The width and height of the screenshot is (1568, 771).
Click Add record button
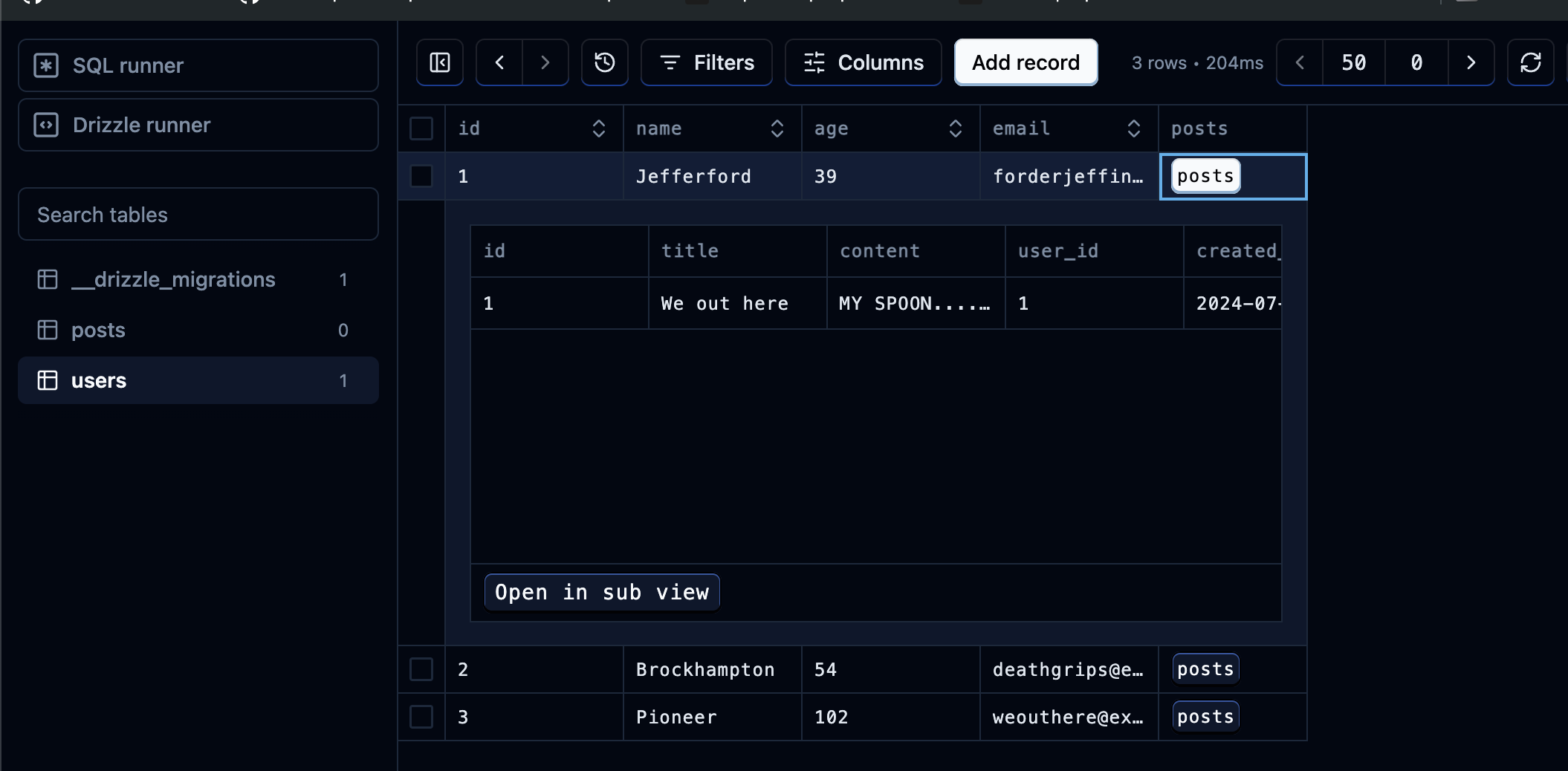(x=1026, y=62)
